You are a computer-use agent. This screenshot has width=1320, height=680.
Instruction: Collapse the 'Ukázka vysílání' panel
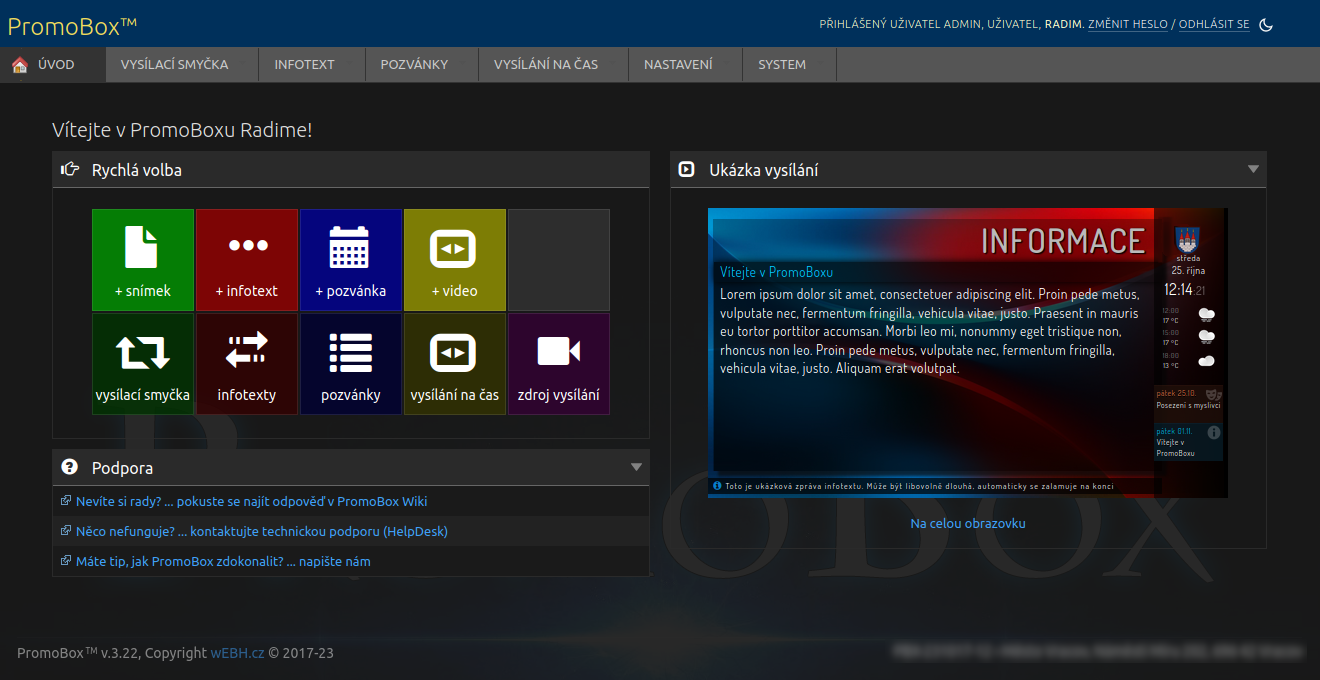coord(1253,169)
